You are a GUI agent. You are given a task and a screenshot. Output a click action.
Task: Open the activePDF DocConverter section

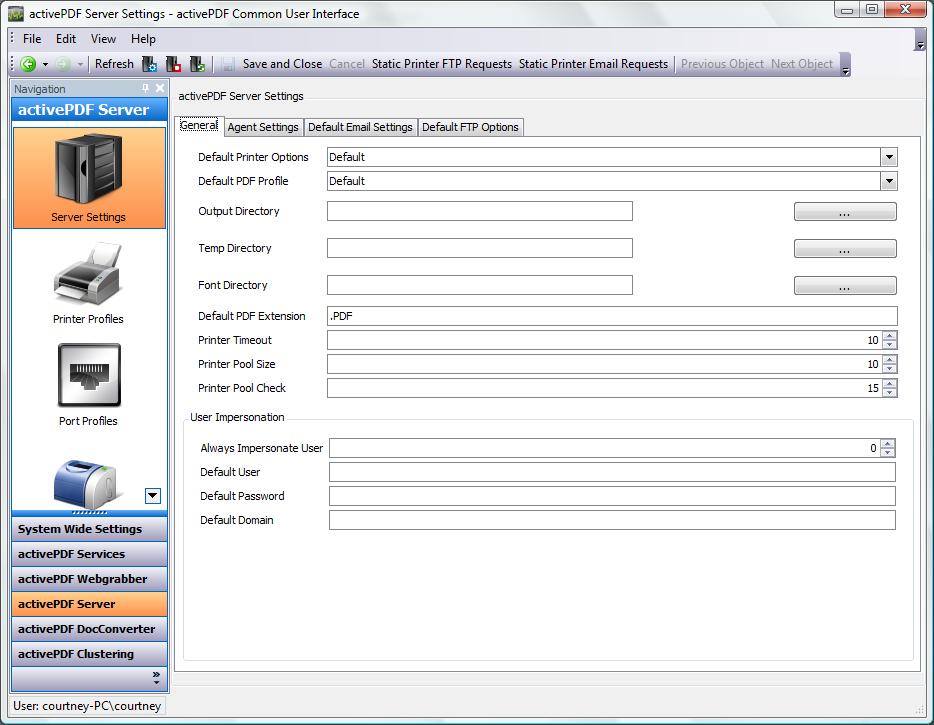click(x=89, y=629)
